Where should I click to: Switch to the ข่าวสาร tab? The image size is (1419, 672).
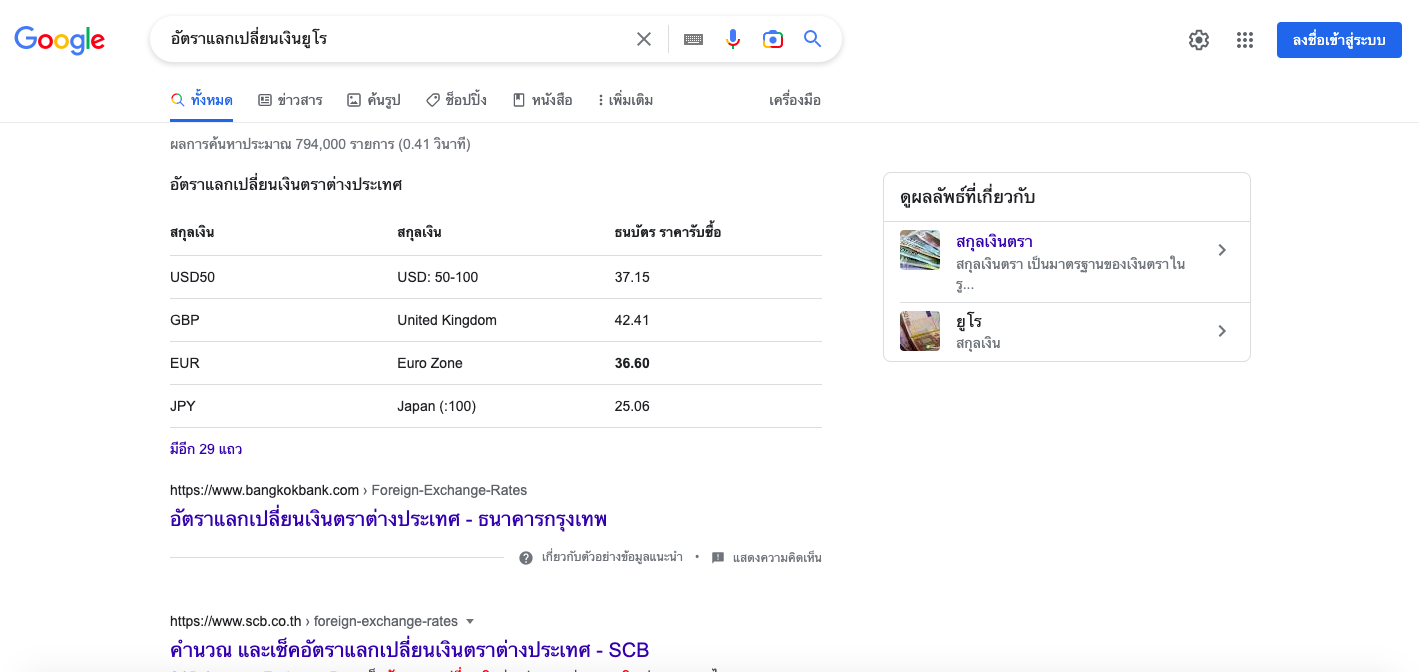tap(290, 100)
